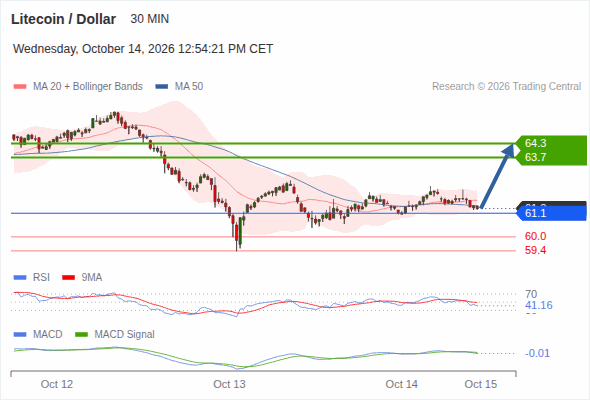The image size is (590, 400).
Task: Click the MACD legend label
Action: (x=47, y=335)
